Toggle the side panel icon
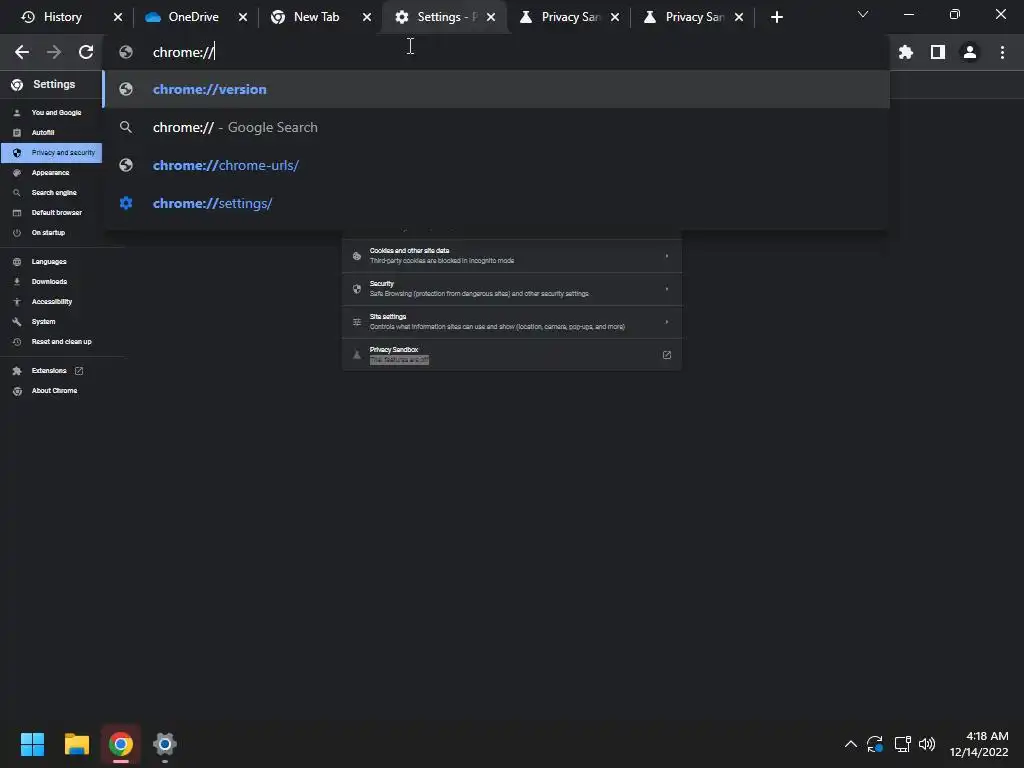 point(938,52)
